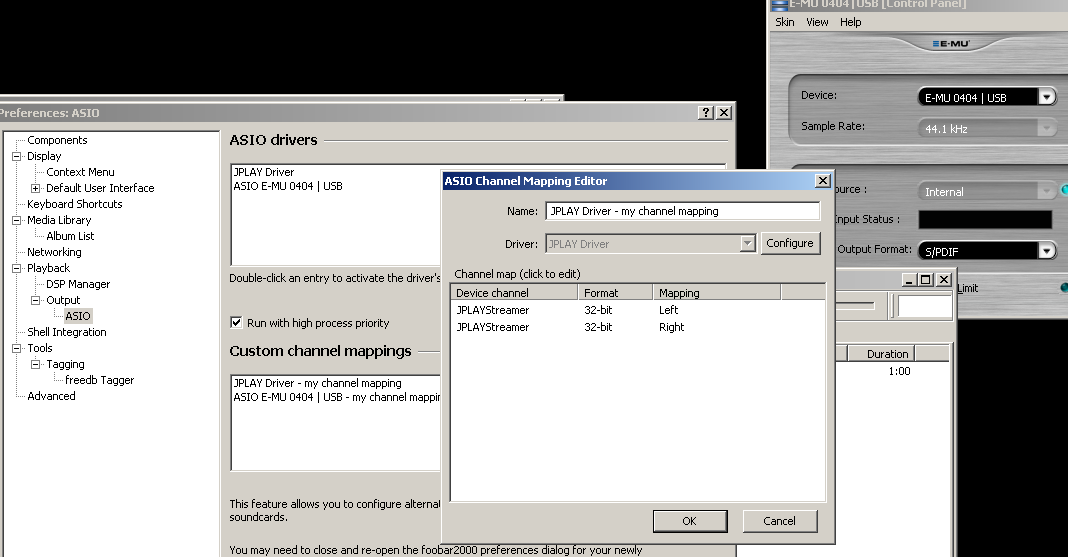Close the ASIO Channel Mapping Editor dialog
This screenshot has width=1068, height=557.
[x=822, y=181]
